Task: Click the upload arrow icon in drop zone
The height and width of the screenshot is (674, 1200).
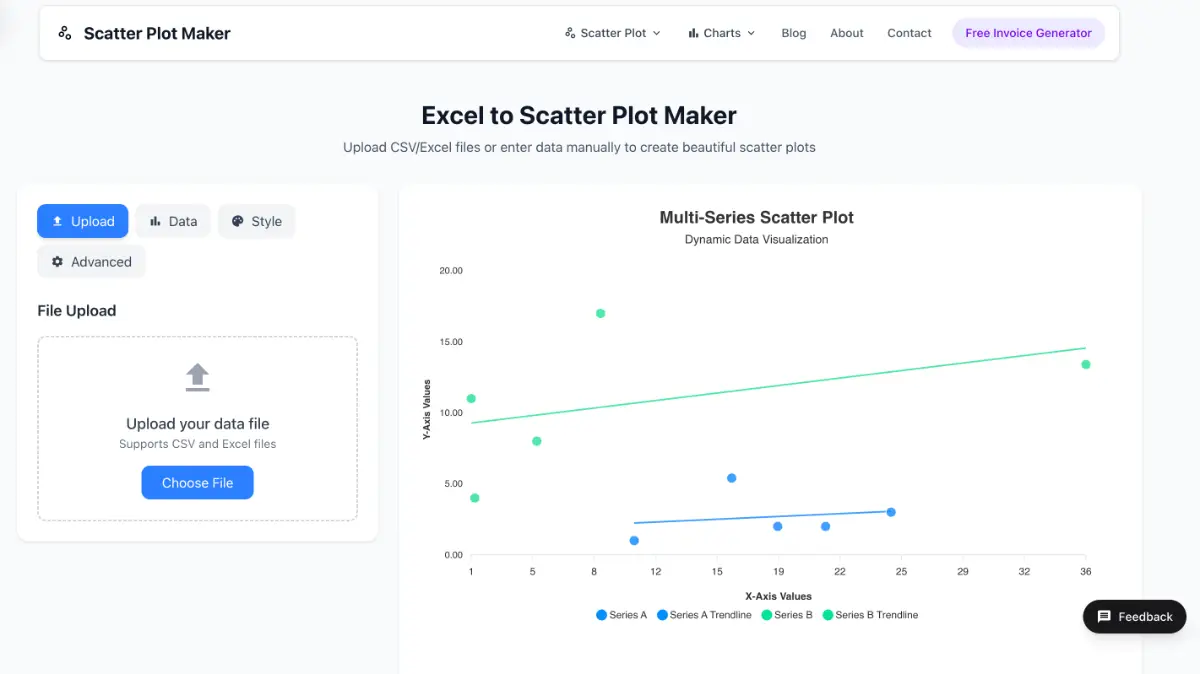Action: [198, 377]
